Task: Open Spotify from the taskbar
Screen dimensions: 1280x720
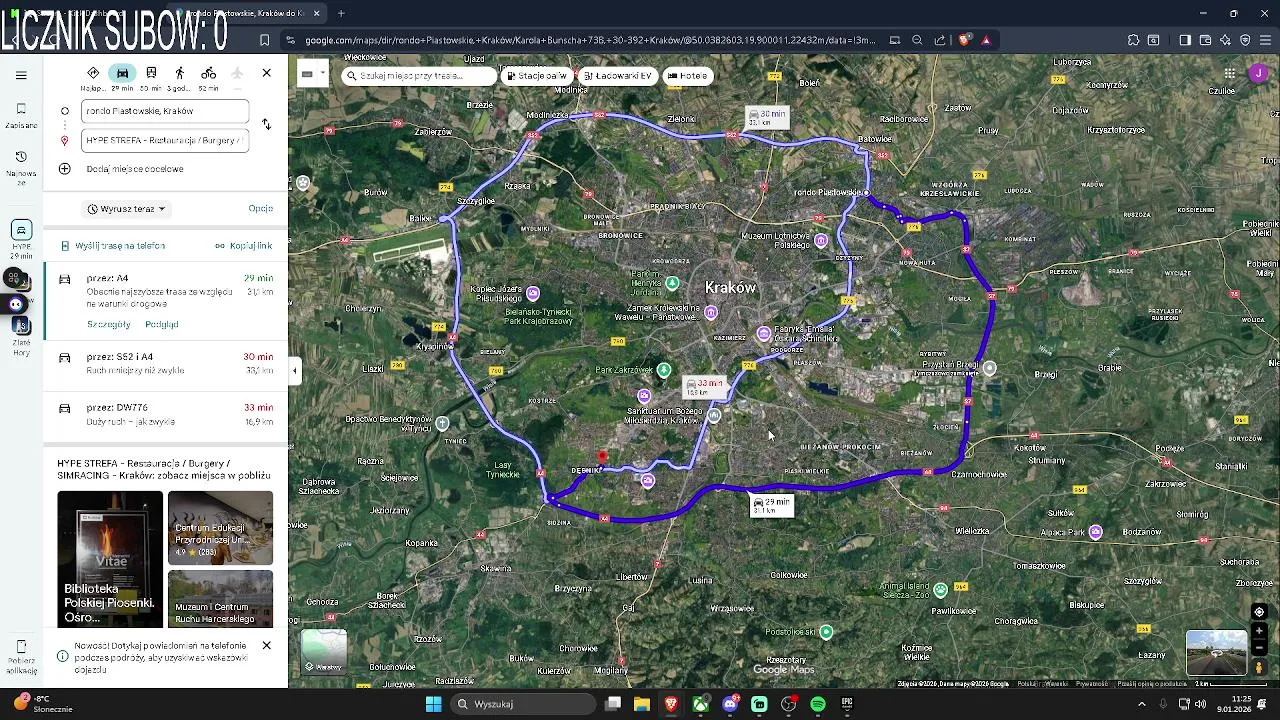Action: click(818, 704)
